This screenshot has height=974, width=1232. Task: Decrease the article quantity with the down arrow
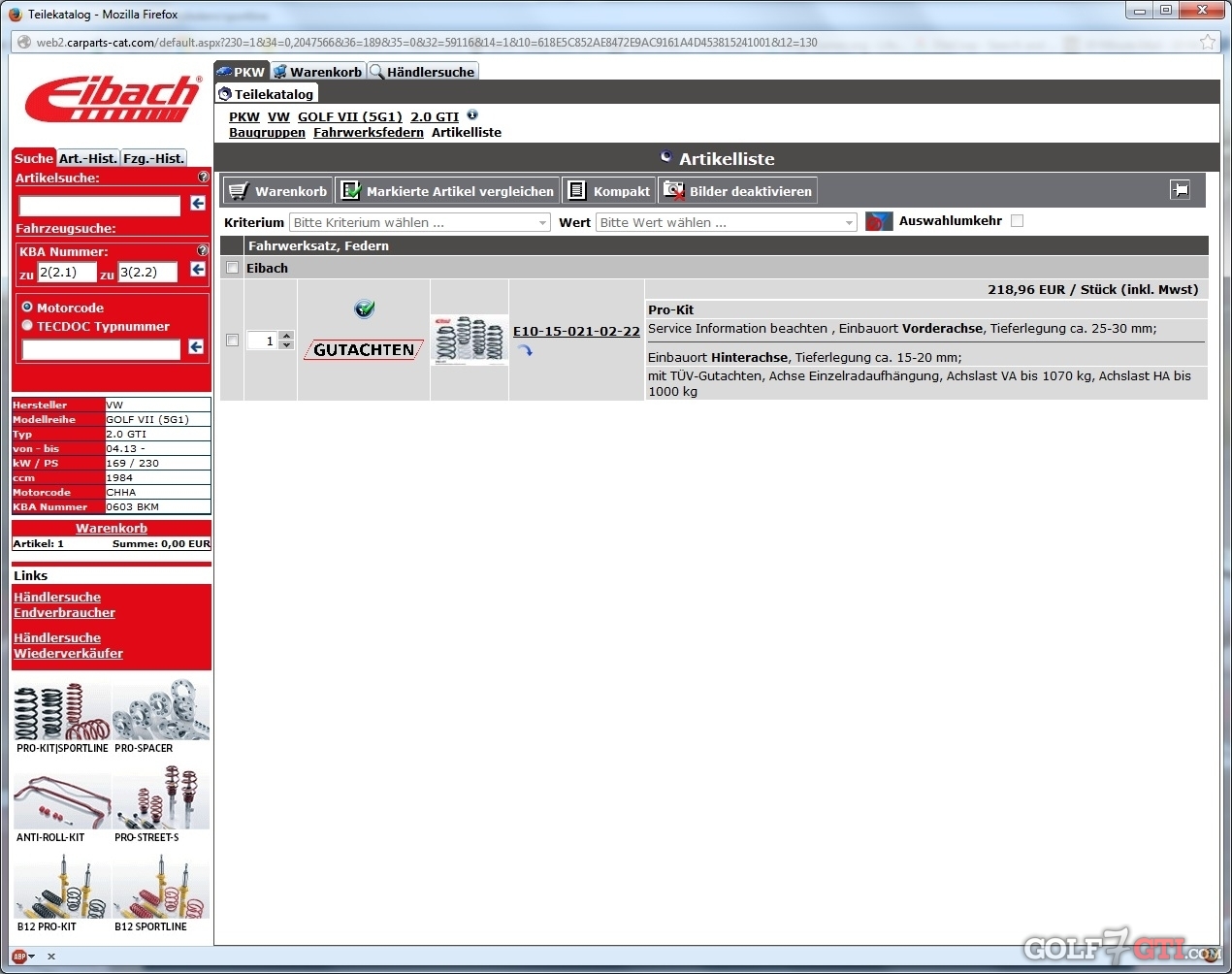click(x=286, y=344)
